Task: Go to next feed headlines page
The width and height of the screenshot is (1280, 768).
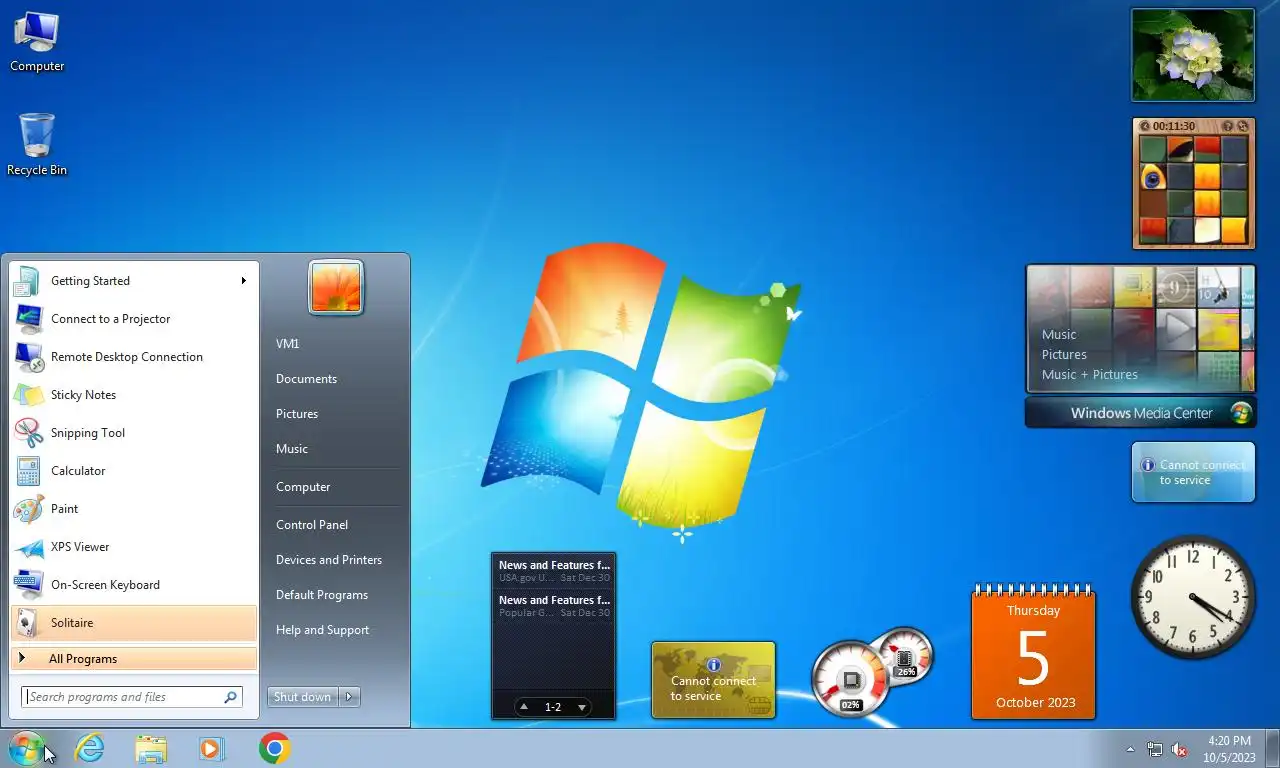Action: pos(582,707)
